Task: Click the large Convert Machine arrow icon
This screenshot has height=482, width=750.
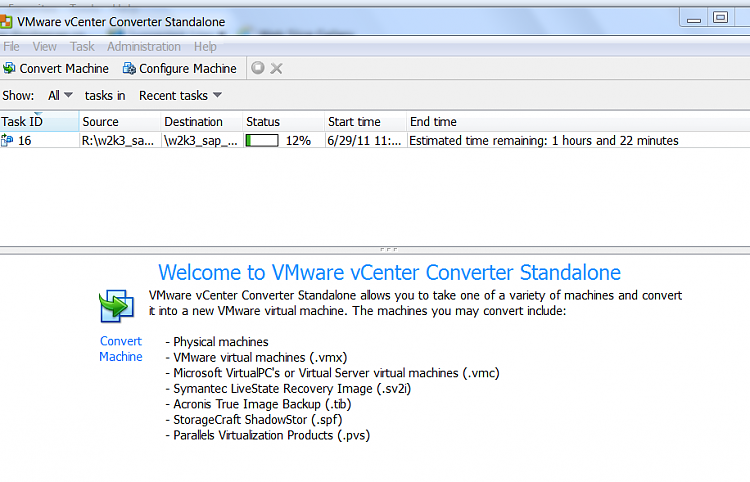Action: [116, 306]
